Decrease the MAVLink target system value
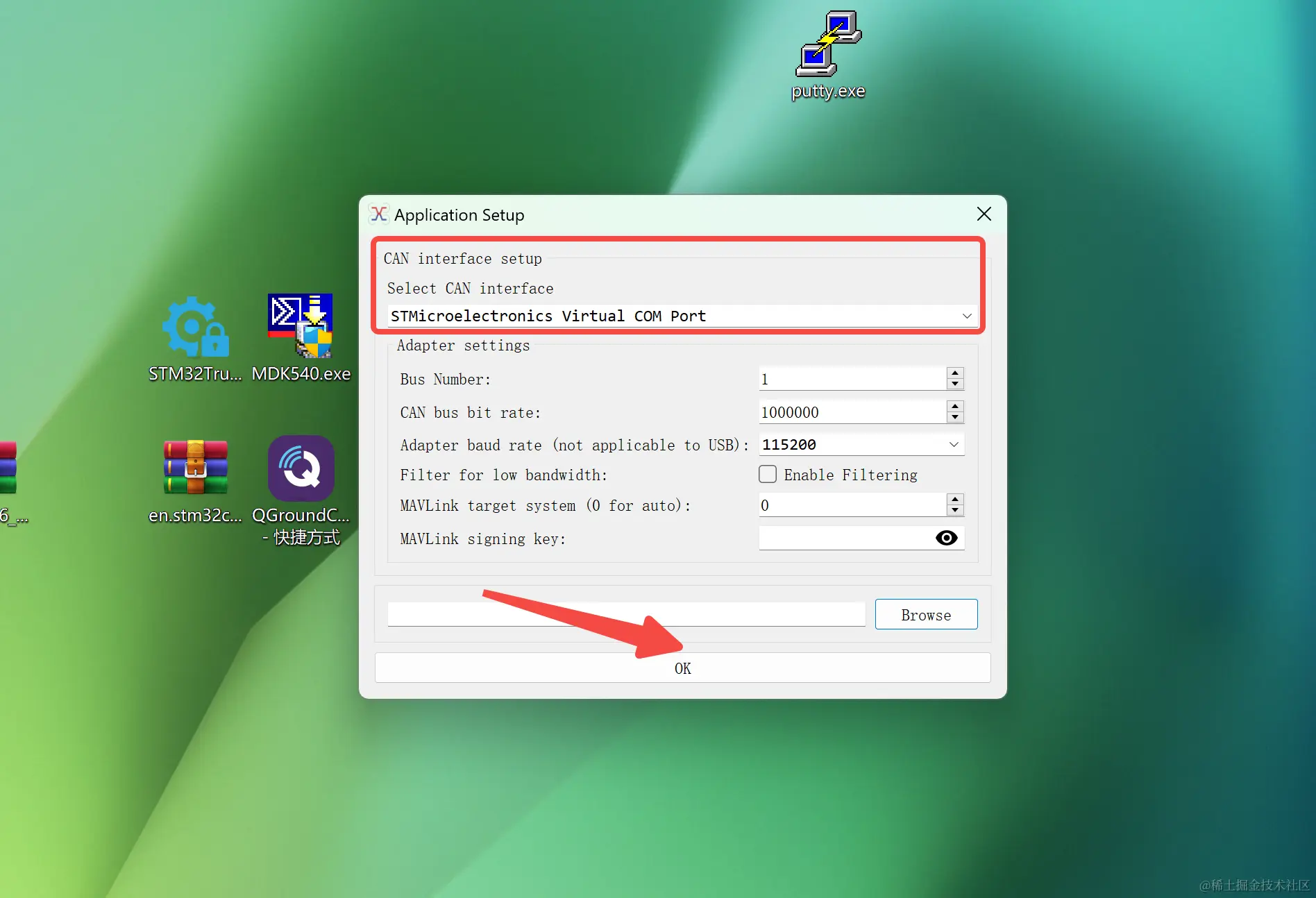Viewport: 1316px width, 898px height. click(955, 511)
